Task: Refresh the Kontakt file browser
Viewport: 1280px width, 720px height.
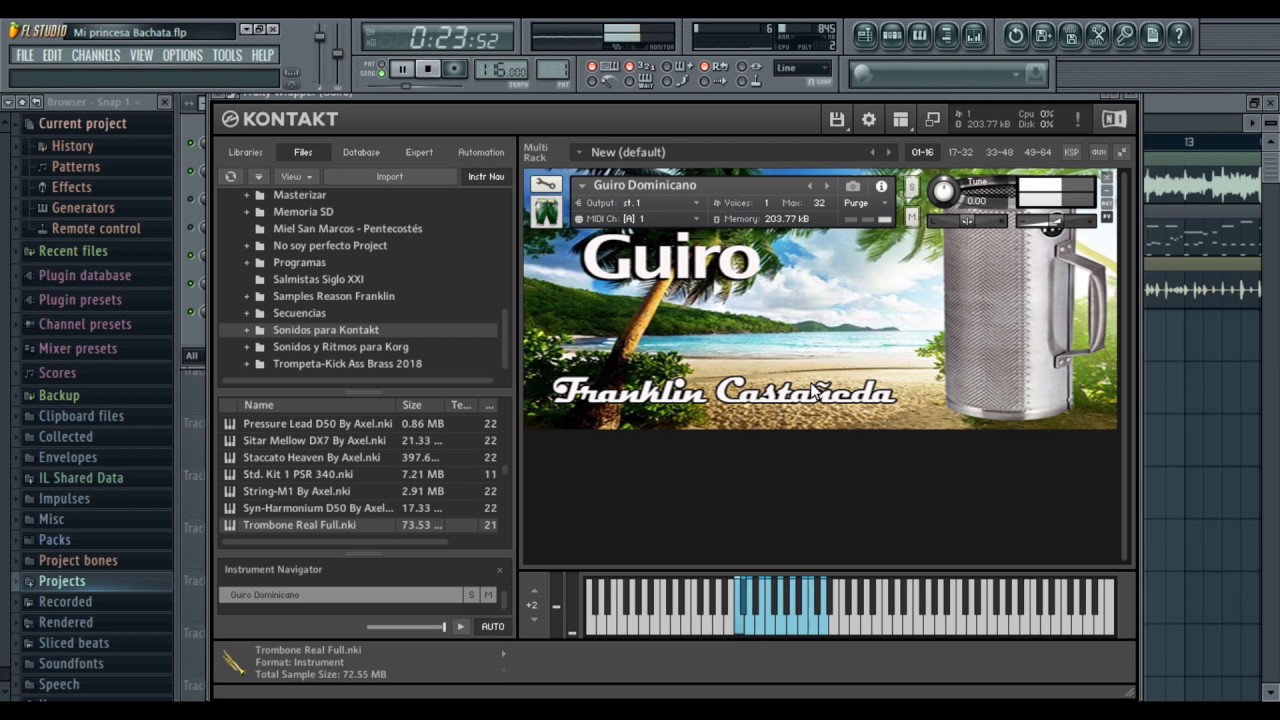Action: point(231,177)
